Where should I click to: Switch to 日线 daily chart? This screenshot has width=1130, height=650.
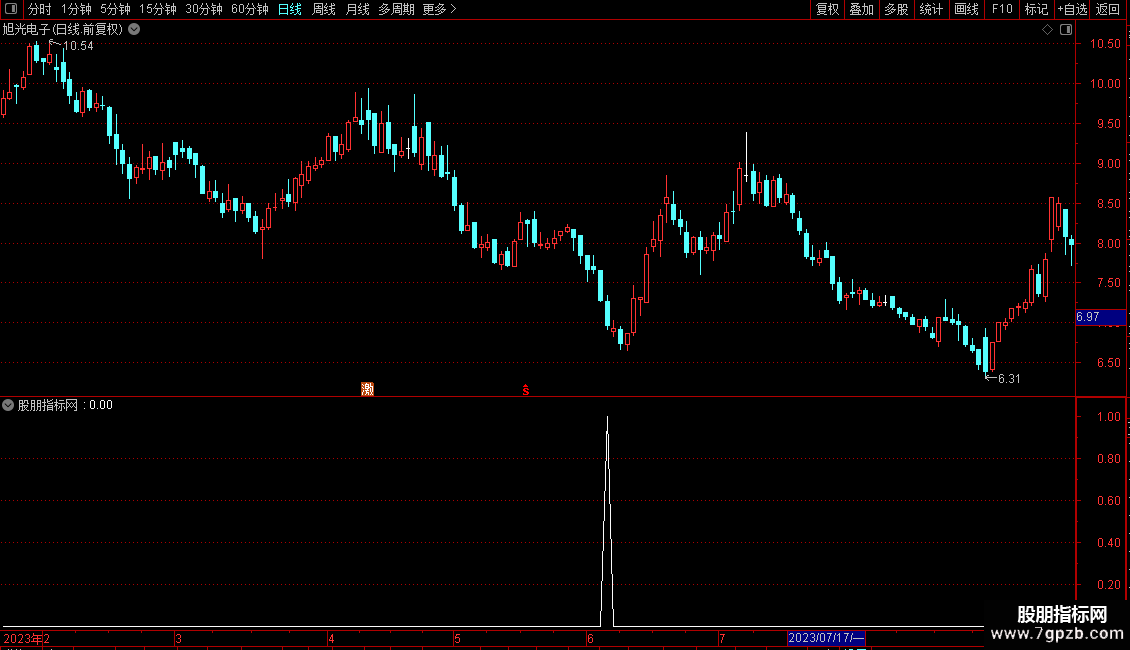pyautogui.click(x=290, y=9)
